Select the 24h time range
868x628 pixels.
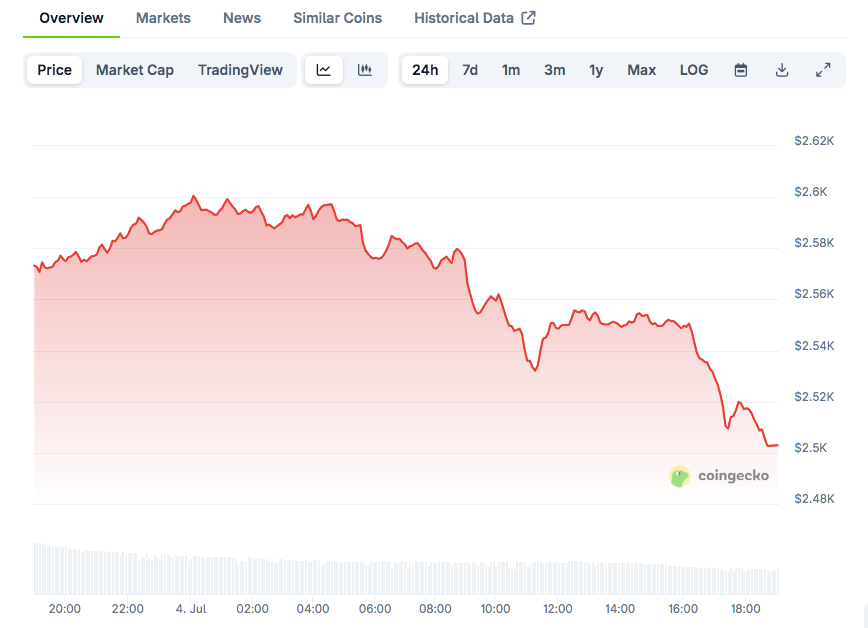[425, 70]
